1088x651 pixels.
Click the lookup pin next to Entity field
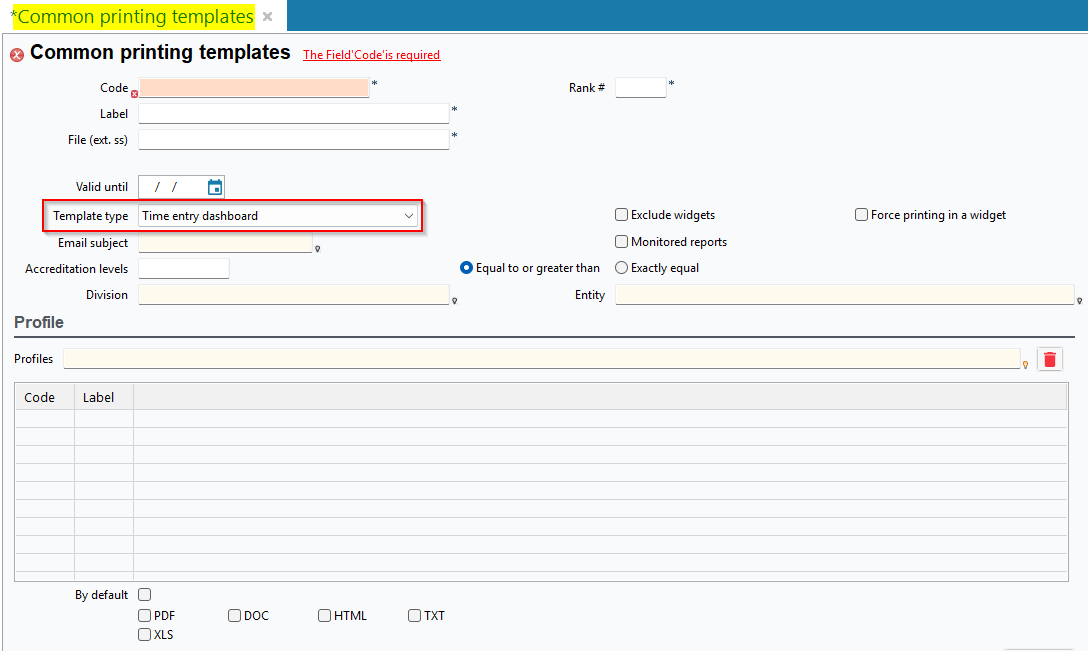[1079, 300]
